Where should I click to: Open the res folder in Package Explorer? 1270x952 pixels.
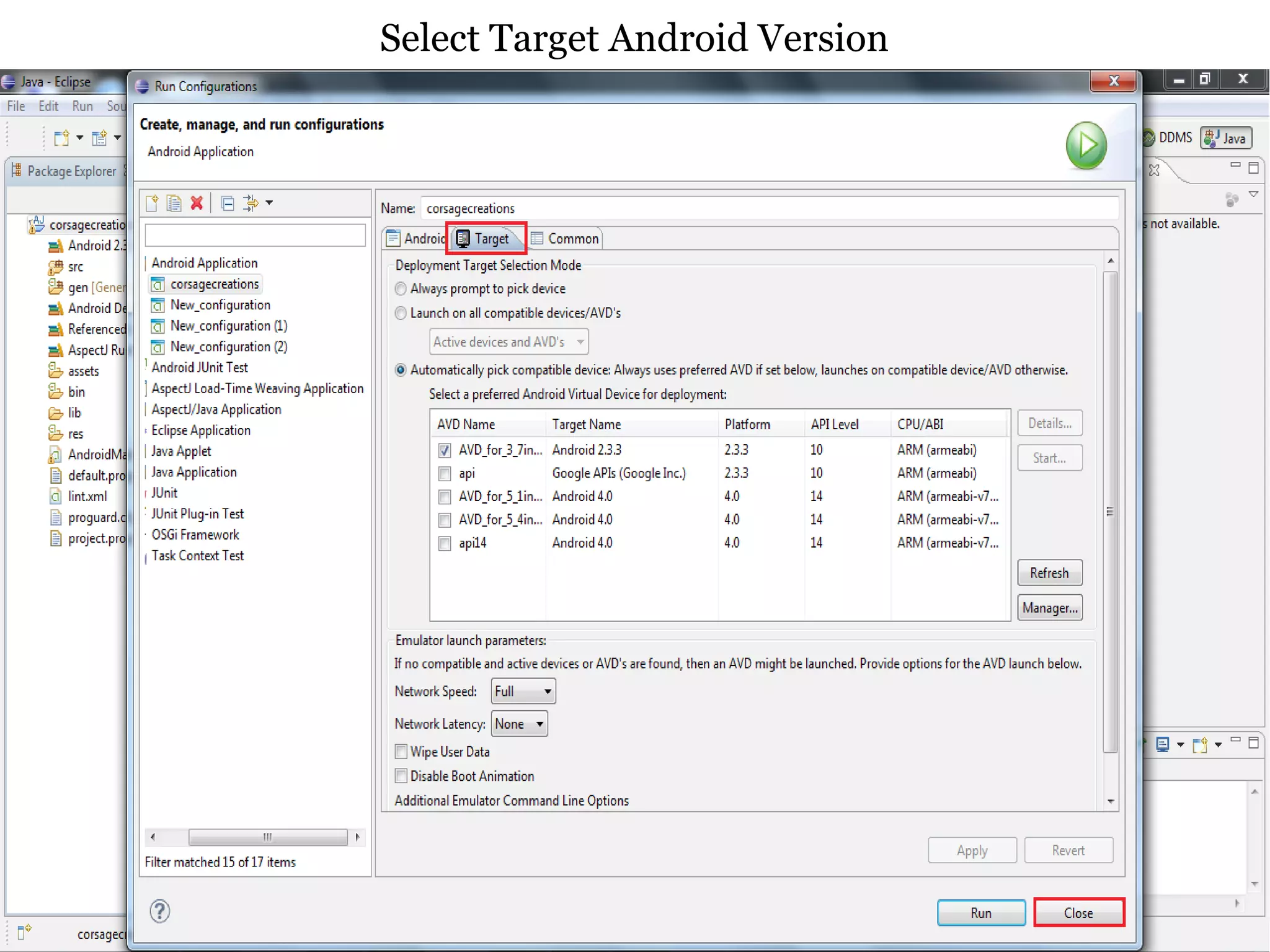pyautogui.click(x=66, y=434)
